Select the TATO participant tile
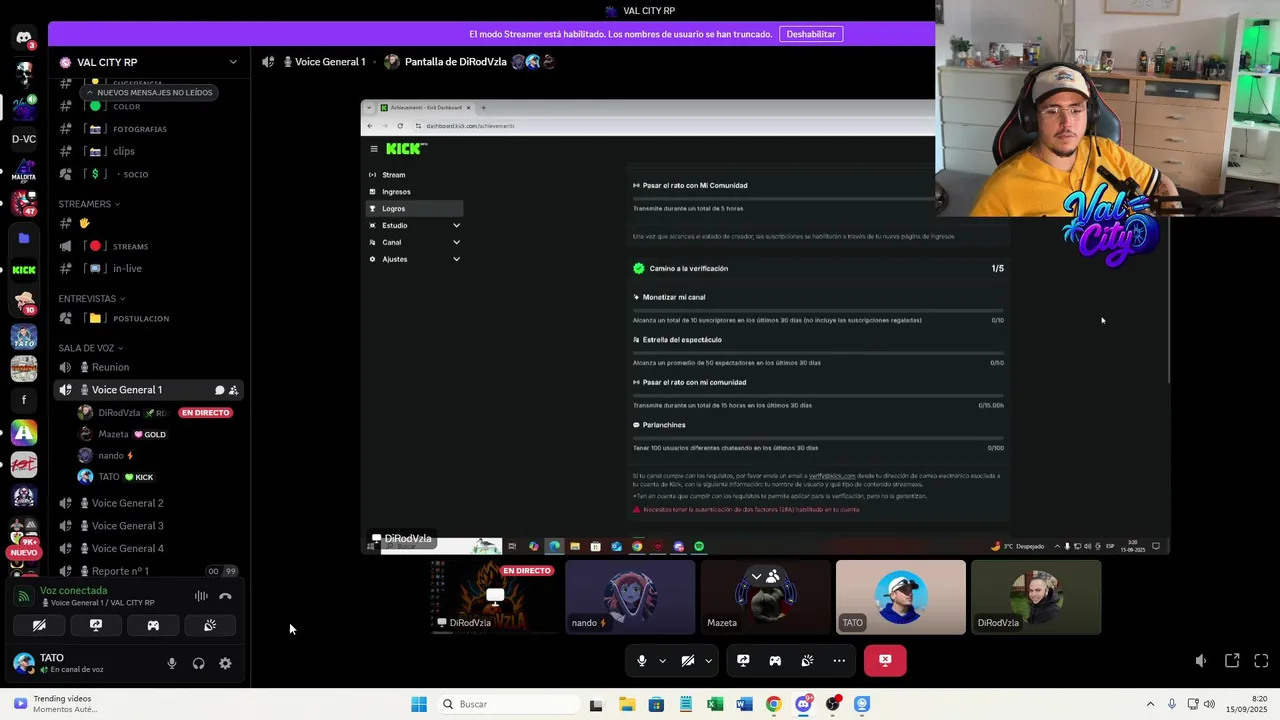This screenshot has height=720, width=1280. point(900,597)
